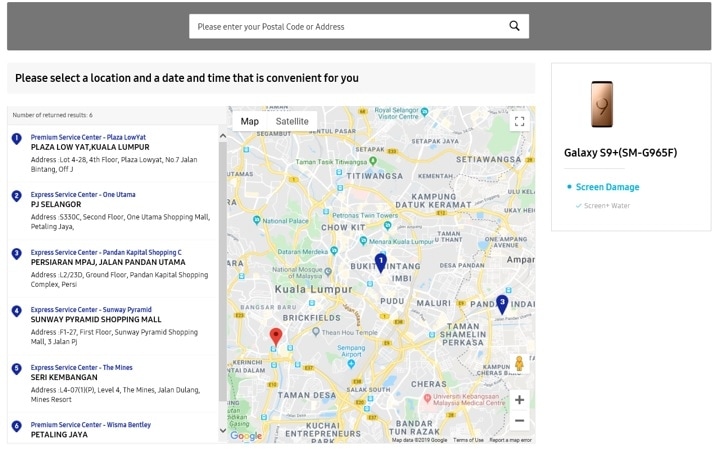Click list marker number 5
This screenshot has height=449, width=717.
tap(16, 369)
